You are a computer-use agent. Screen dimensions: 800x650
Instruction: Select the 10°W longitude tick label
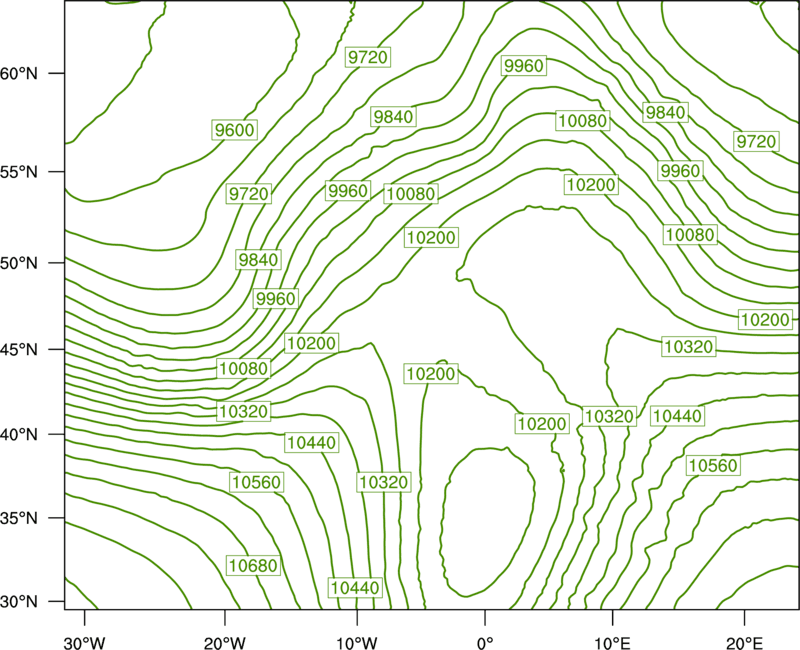(357, 643)
